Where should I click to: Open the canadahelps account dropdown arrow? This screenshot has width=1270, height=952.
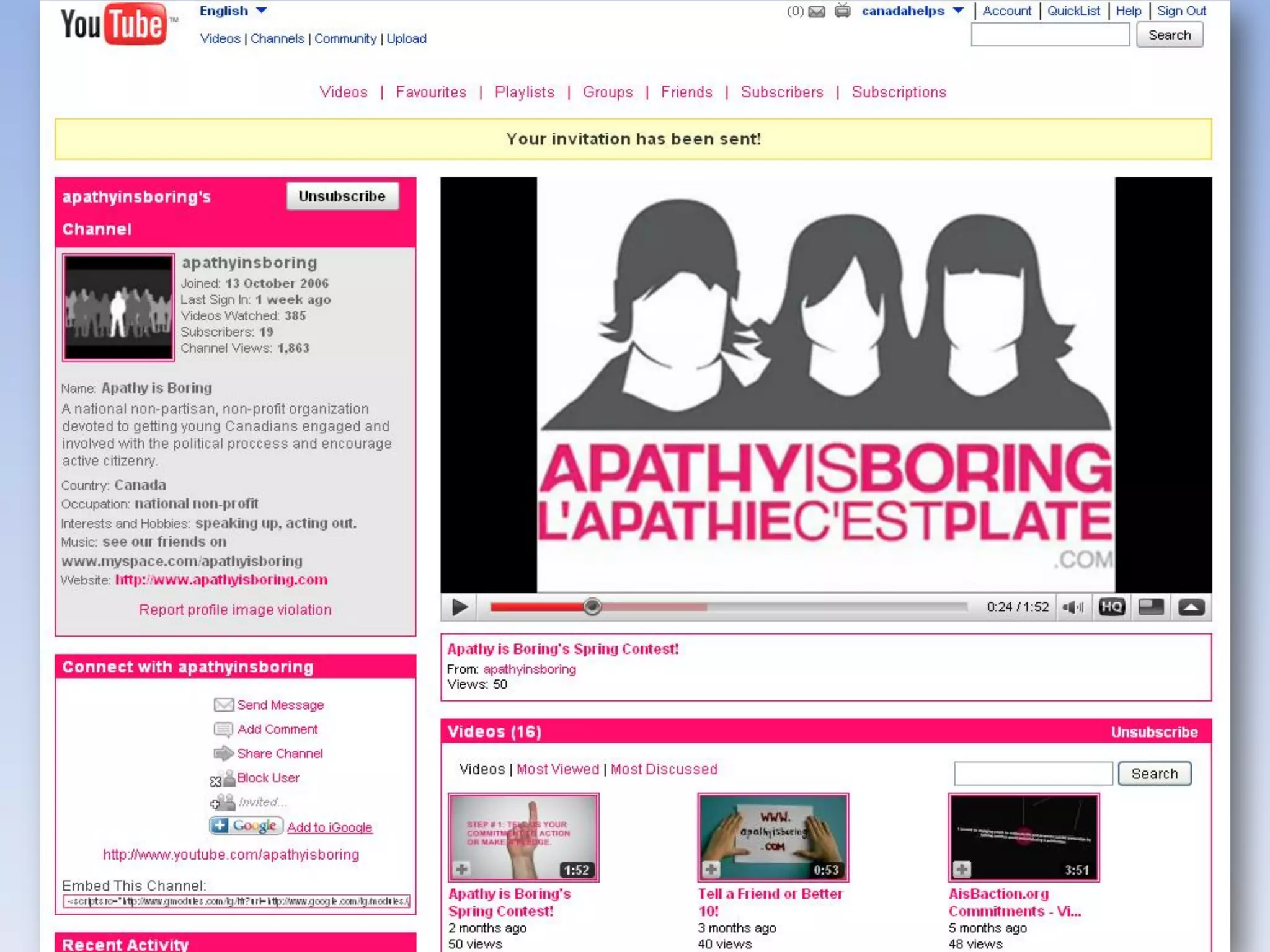click(958, 11)
